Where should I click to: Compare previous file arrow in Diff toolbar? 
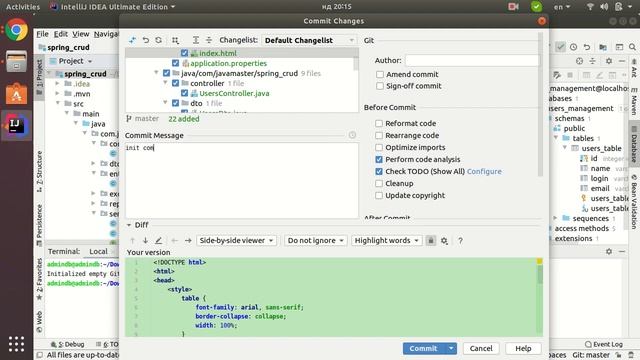click(x=174, y=241)
